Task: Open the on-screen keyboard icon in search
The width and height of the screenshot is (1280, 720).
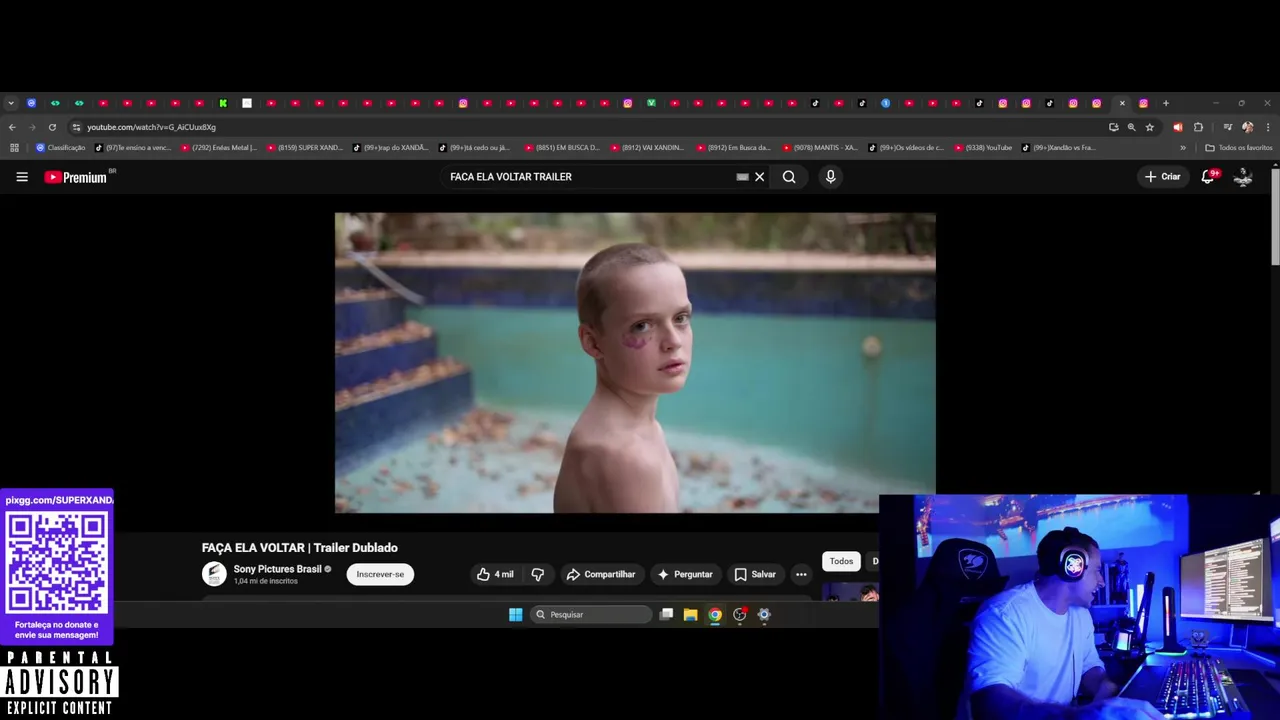Action: (x=742, y=177)
